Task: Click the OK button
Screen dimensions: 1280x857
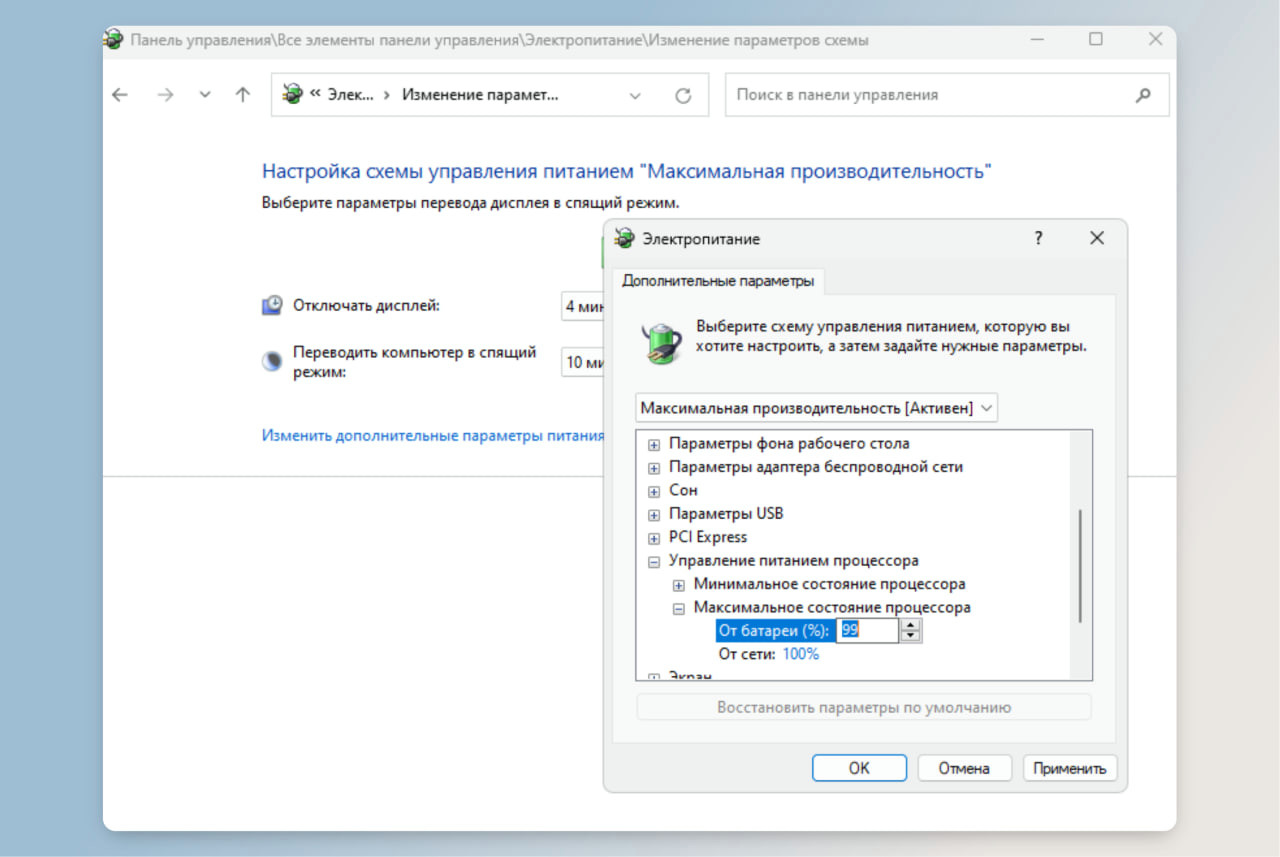Action: [x=859, y=768]
